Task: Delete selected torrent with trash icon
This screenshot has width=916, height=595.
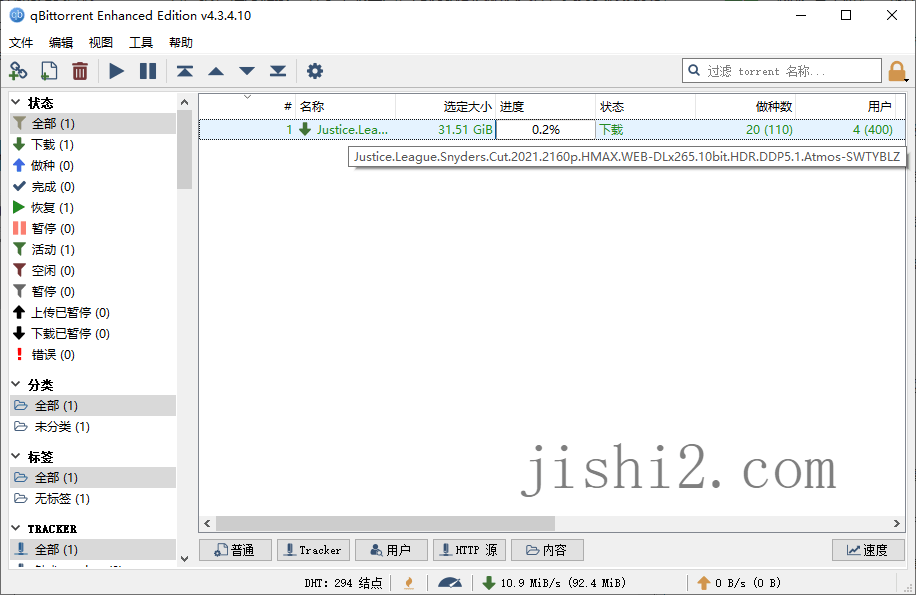Action: 80,71
